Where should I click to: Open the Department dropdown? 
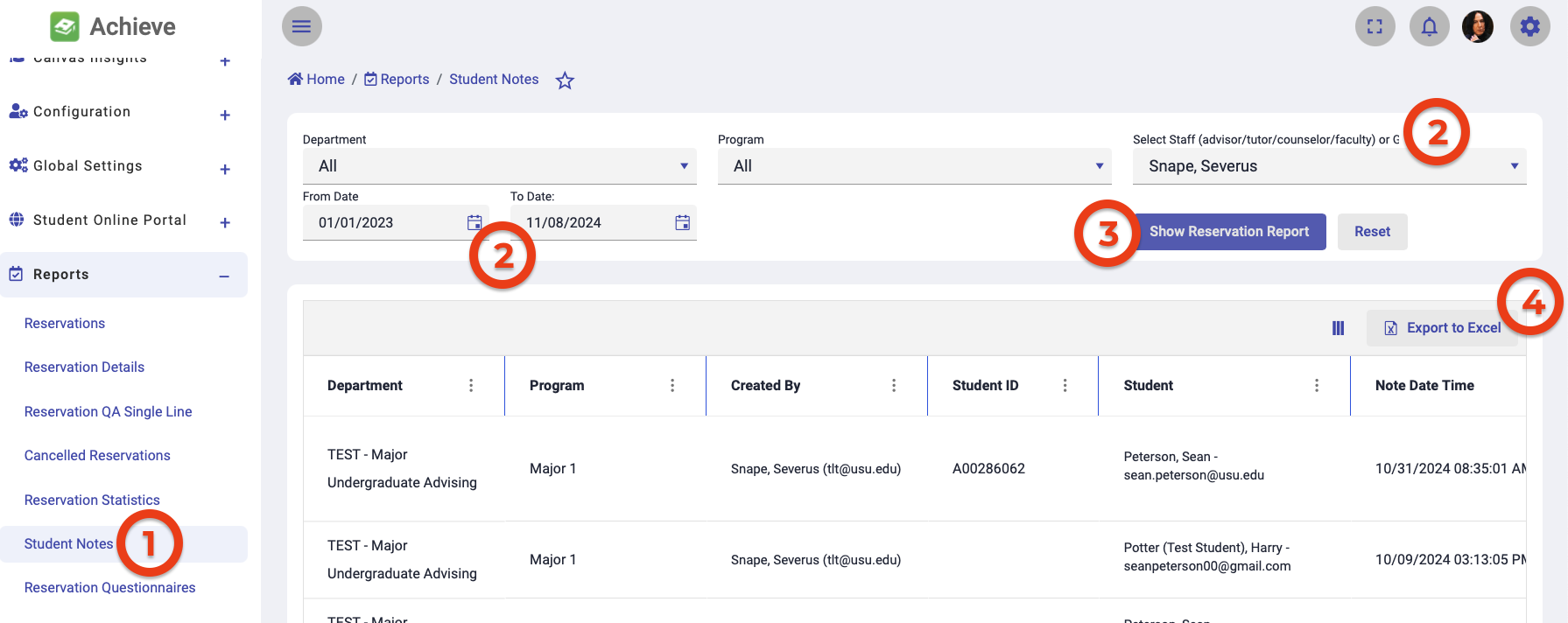(x=499, y=166)
